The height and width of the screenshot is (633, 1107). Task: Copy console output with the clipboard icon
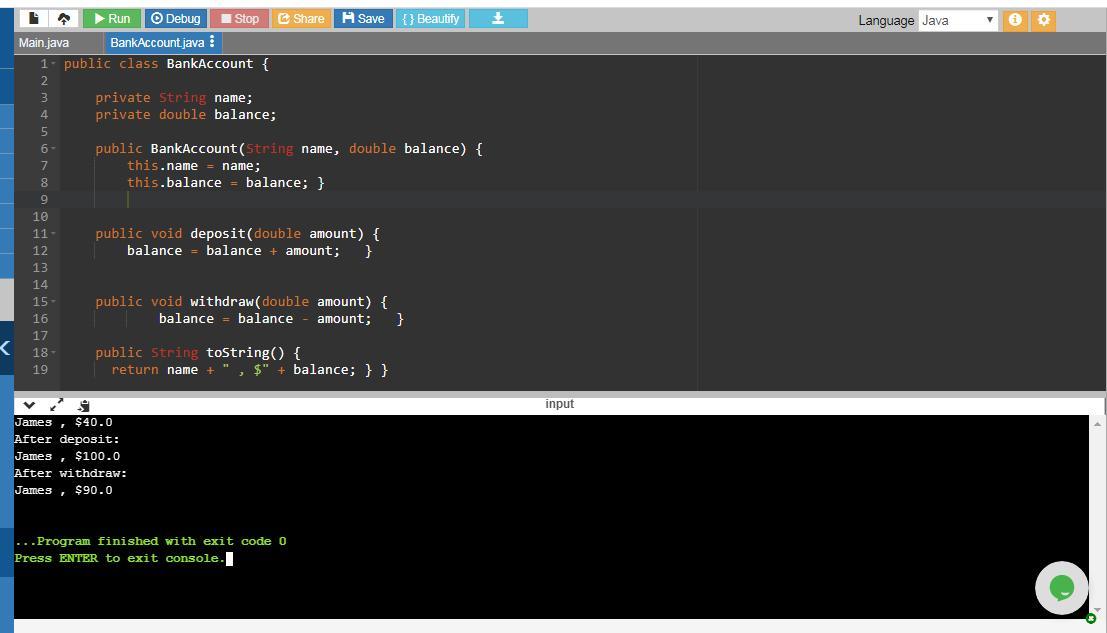point(83,405)
